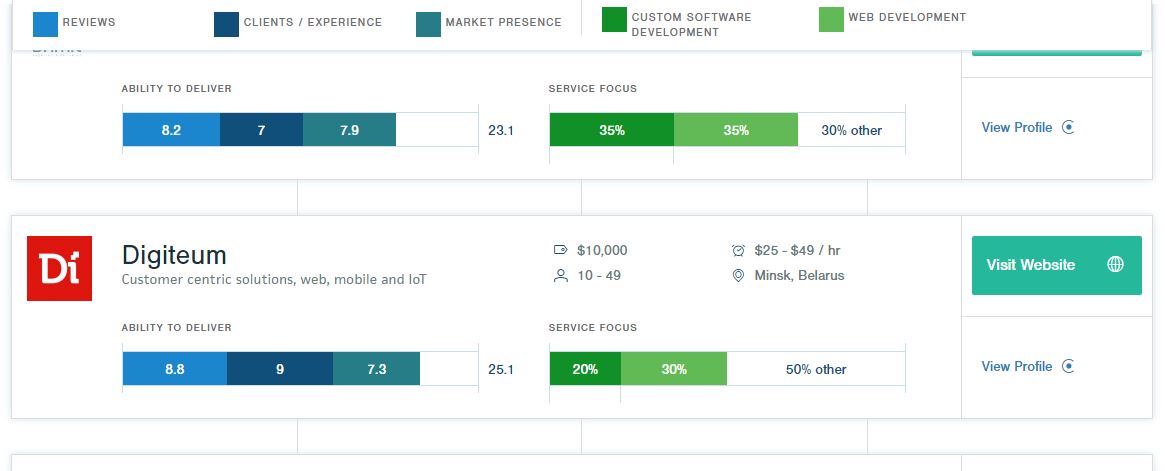The height and width of the screenshot is (471, 1165).
Task: Click the location pin beside Minsk, Belarus
Action: click(738, 275)
